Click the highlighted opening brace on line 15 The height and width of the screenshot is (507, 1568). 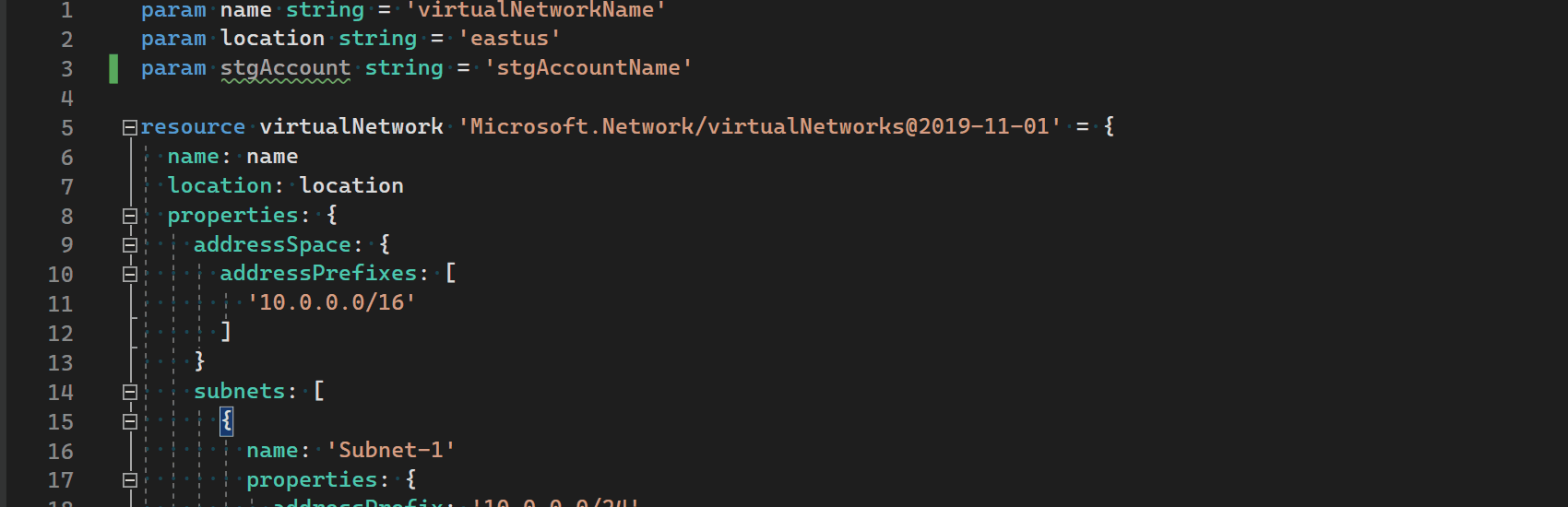[x=227, y=421]
